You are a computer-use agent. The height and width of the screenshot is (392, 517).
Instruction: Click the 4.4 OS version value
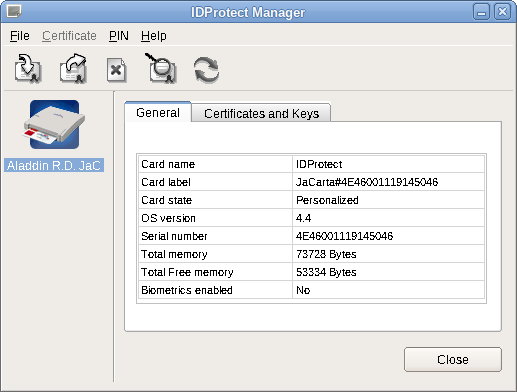(x=303, y=218)
